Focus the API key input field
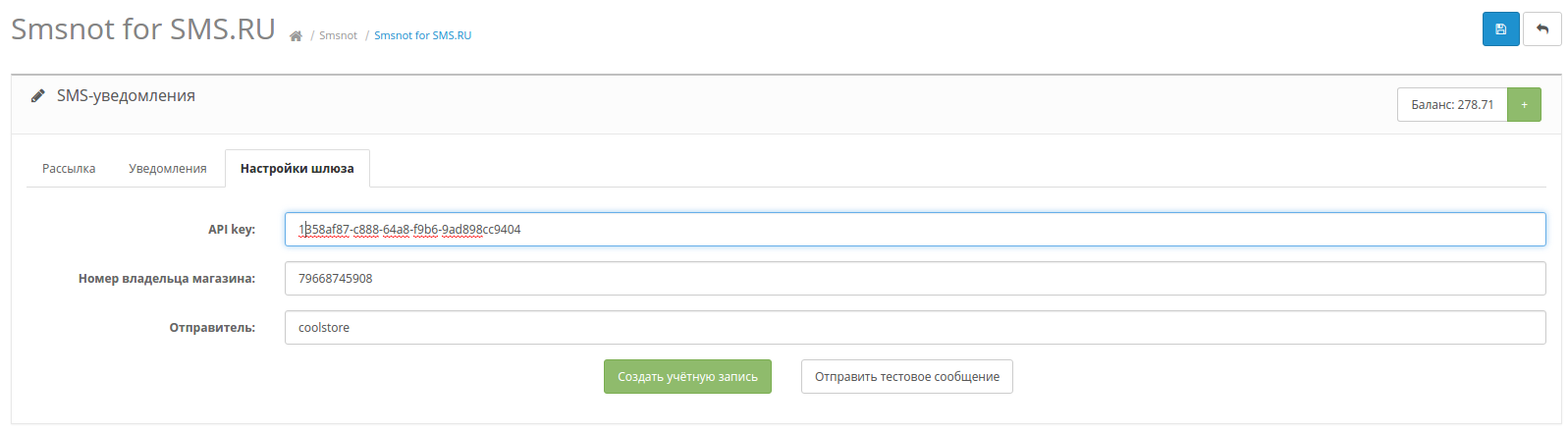1568x432 pixels. [915, 230]
